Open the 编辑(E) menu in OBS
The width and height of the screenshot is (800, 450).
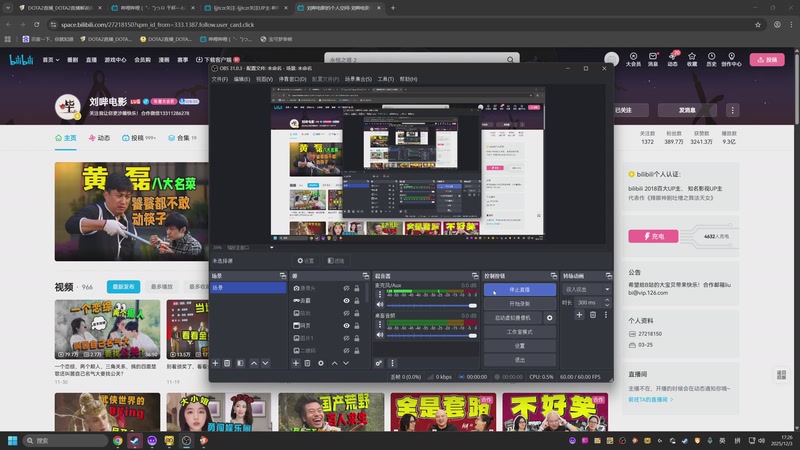click(x=242, y=79)
